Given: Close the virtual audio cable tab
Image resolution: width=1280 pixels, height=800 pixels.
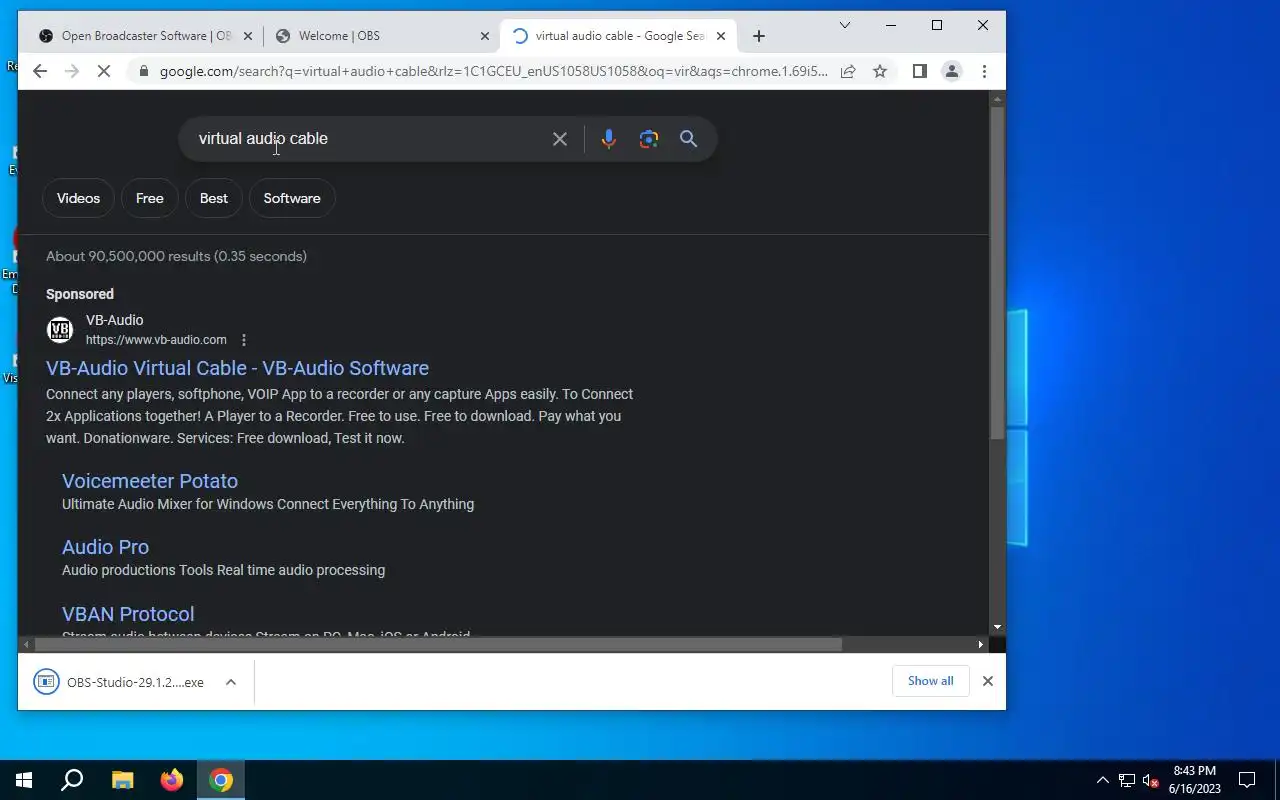Looking at the screenshot, I should pyautogui.click(x=721, y=36).
